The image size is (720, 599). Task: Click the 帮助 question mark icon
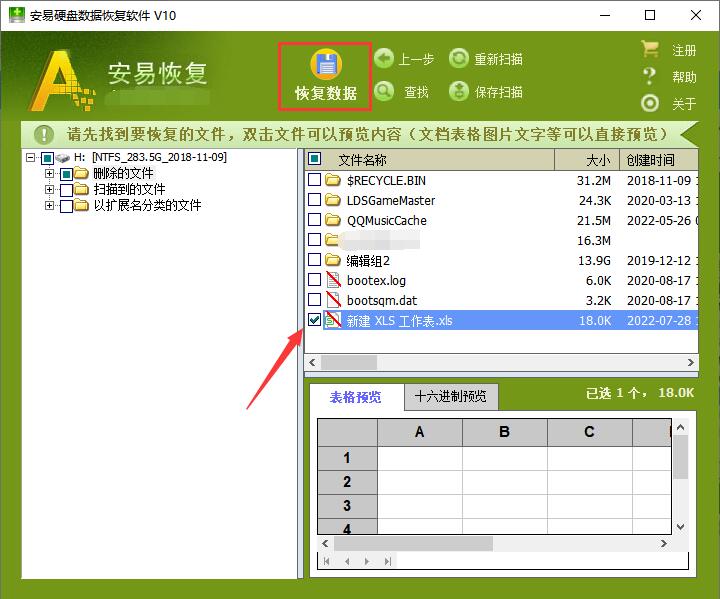[x=649, y=76]
